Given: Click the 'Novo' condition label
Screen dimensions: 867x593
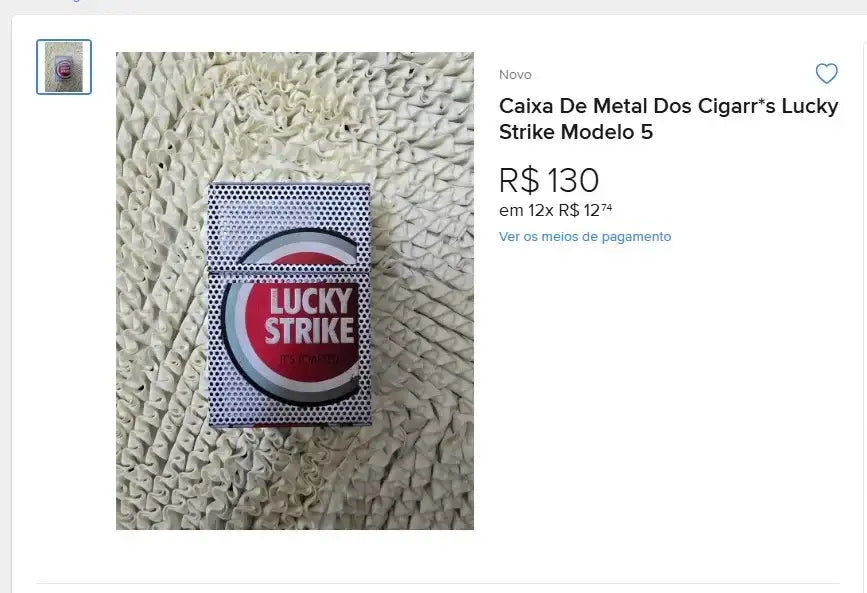Looking at the screenshot, I should (515, 75).
